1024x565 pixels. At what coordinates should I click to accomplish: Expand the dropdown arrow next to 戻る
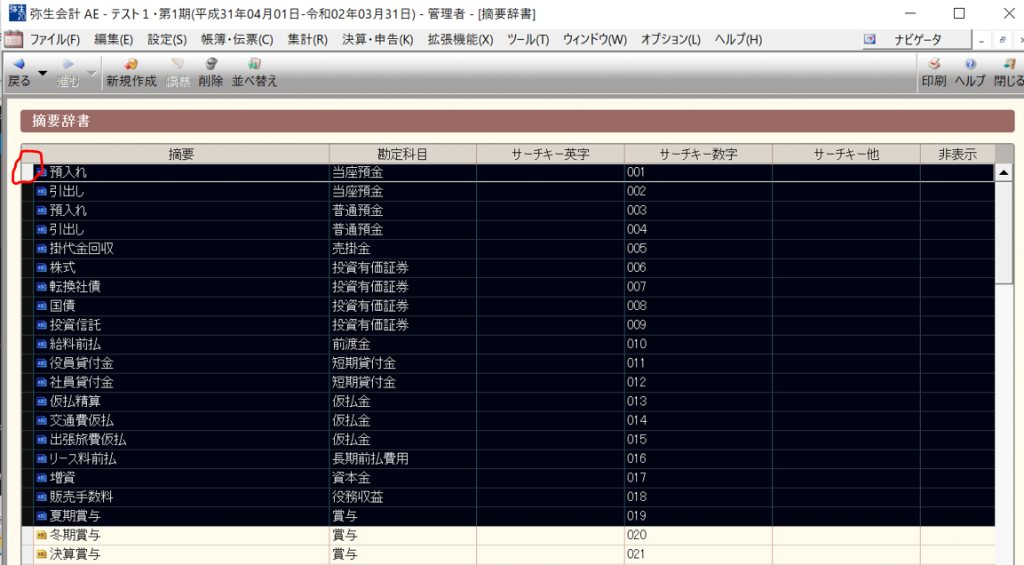pyautogui.click(x=43, y=73)
